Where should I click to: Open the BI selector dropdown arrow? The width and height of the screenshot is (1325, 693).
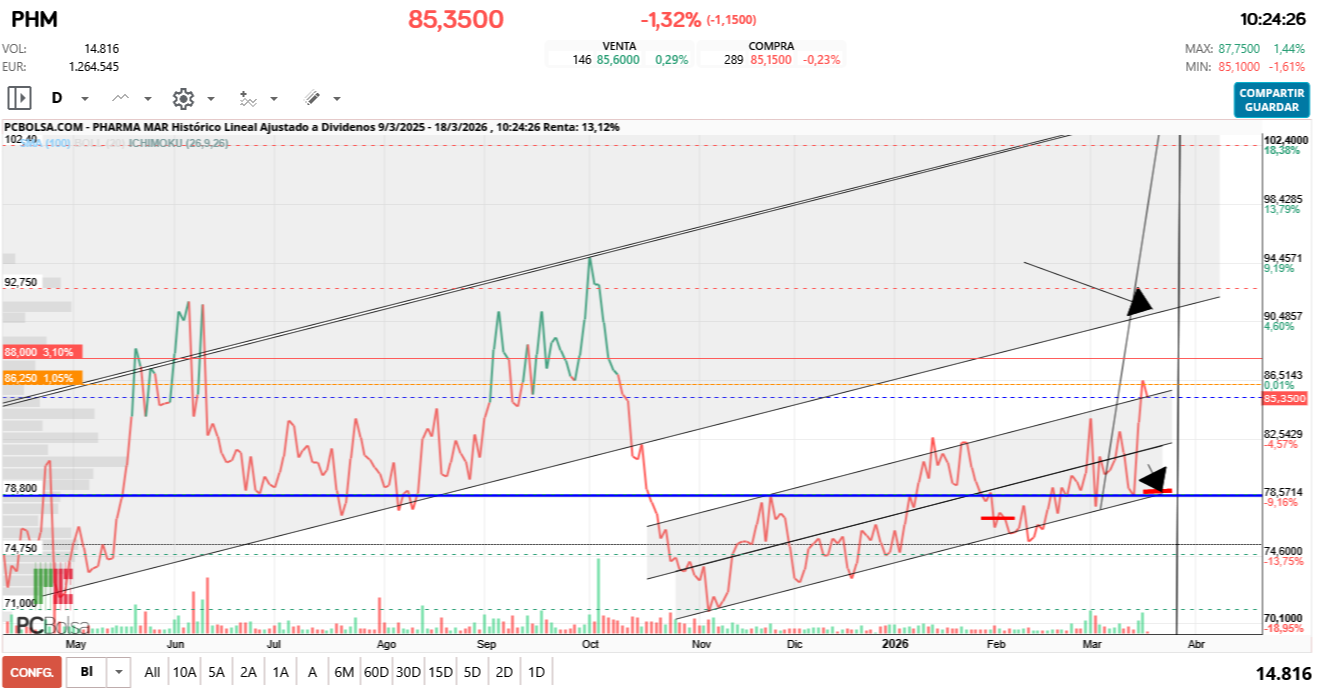(119, 672)
